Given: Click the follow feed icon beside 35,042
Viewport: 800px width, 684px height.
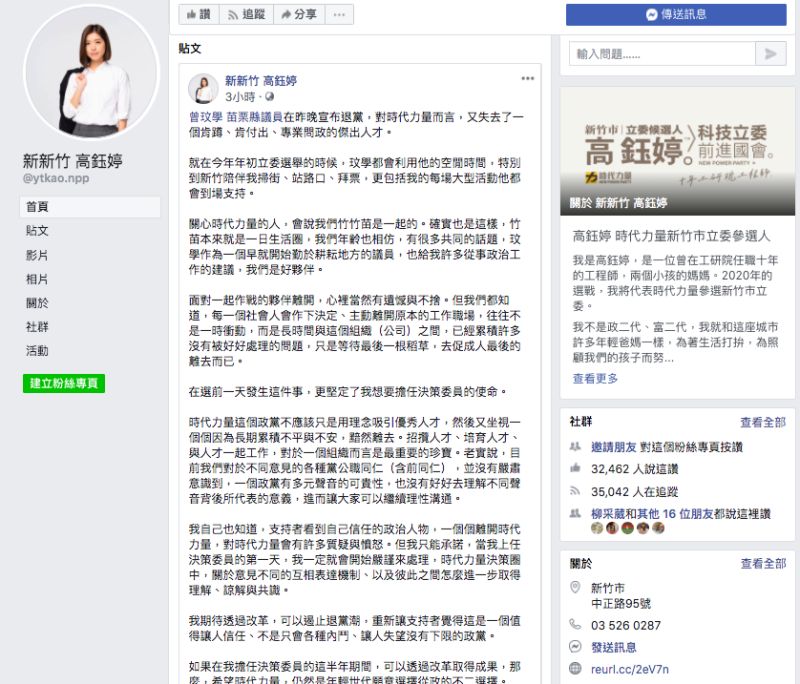Looking at the screenshot, I should 575,491.
